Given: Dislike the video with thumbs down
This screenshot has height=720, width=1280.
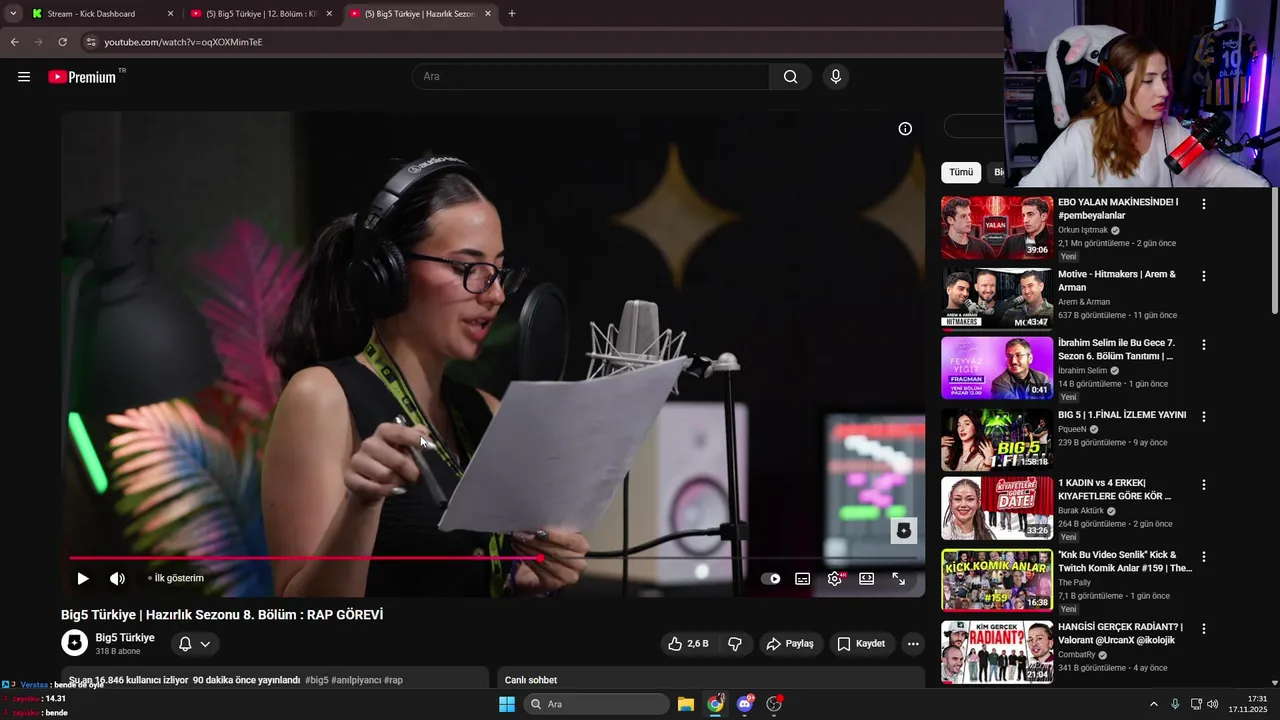Looking at the screenshot, I should 735,644.
